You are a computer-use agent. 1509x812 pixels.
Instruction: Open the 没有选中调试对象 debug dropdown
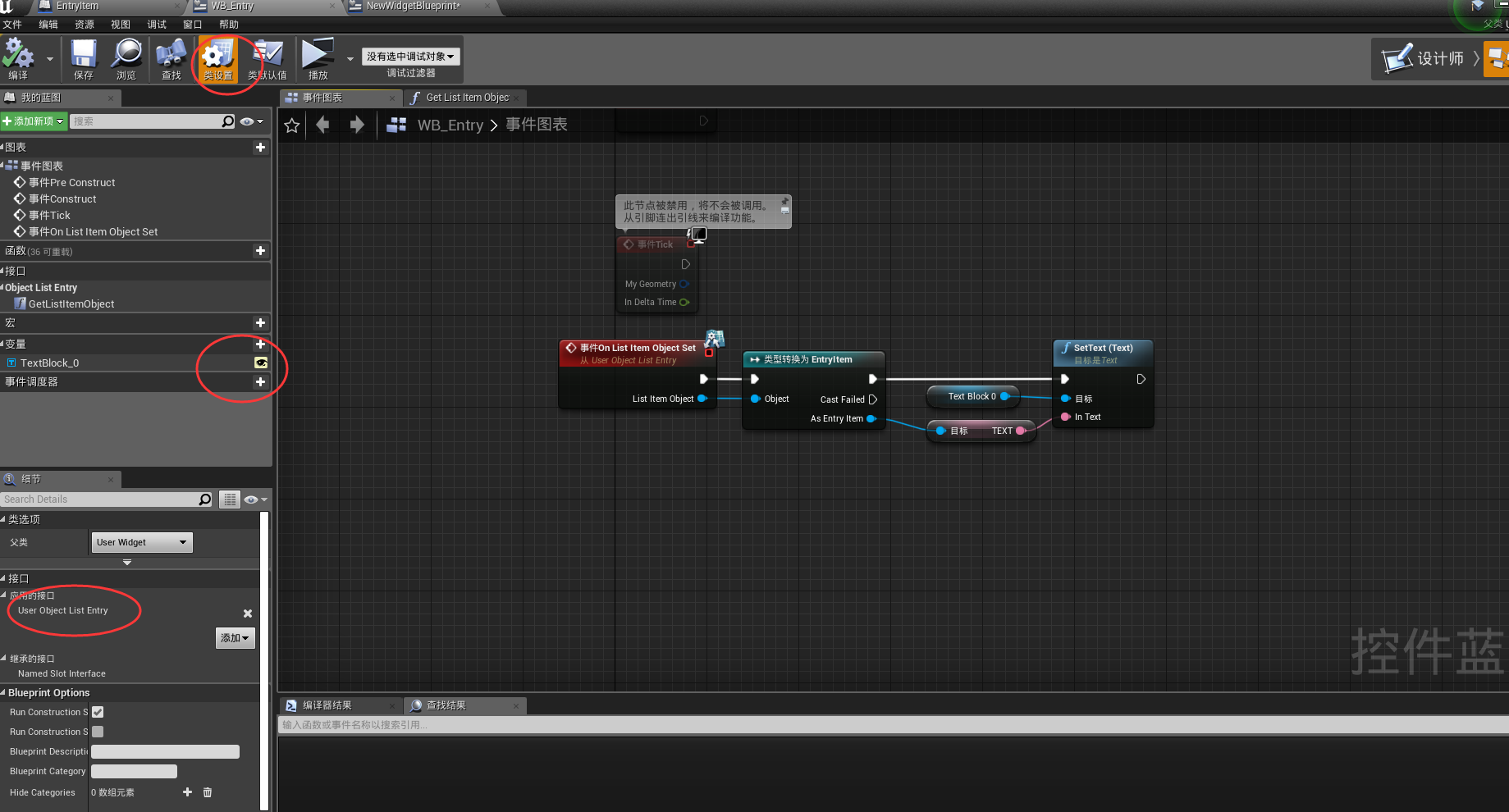point(410,56)
